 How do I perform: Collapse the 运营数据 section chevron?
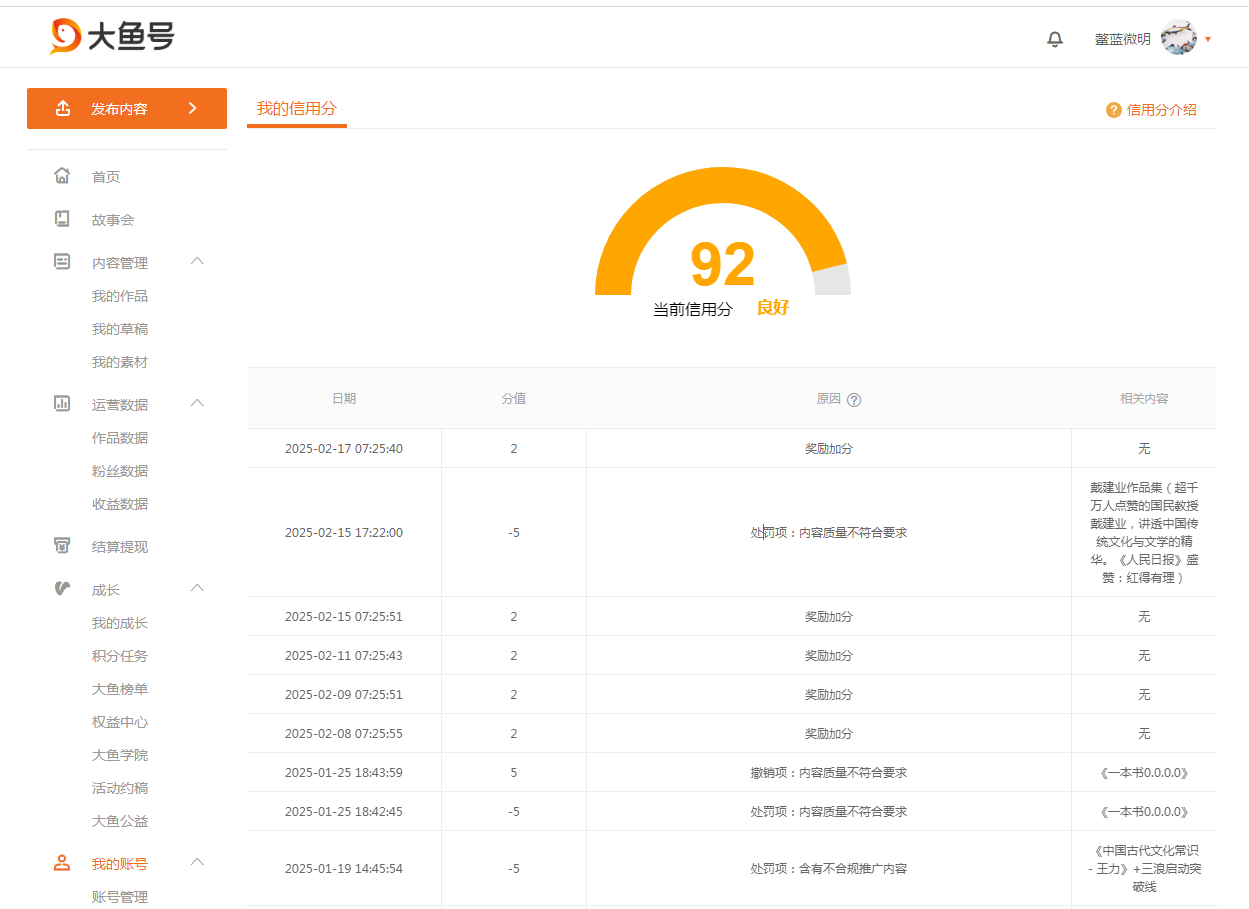click(x=197, y=403)
